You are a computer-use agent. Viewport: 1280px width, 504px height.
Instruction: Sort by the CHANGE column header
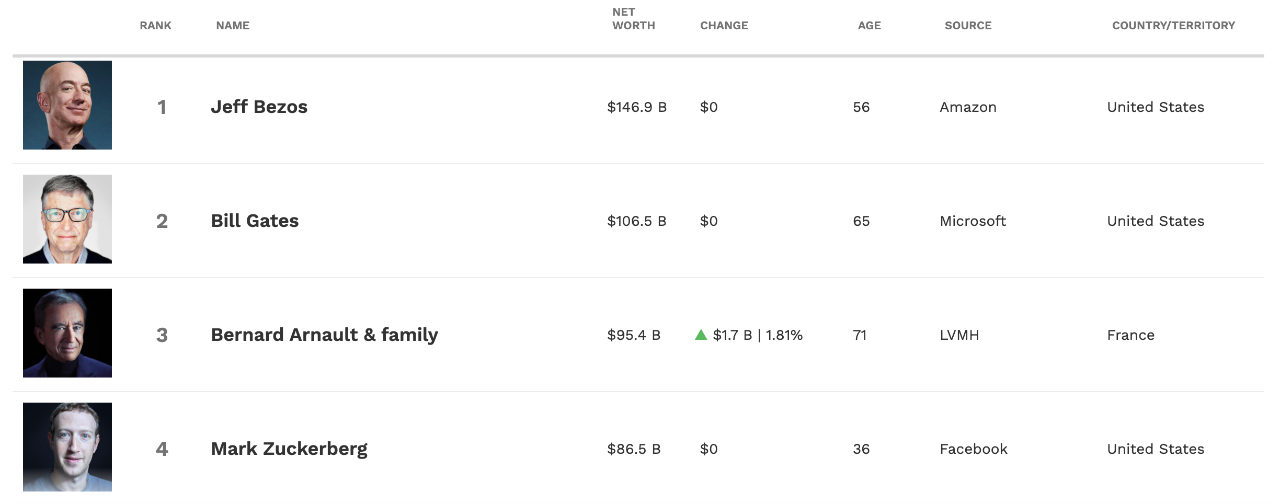(724, 25)
